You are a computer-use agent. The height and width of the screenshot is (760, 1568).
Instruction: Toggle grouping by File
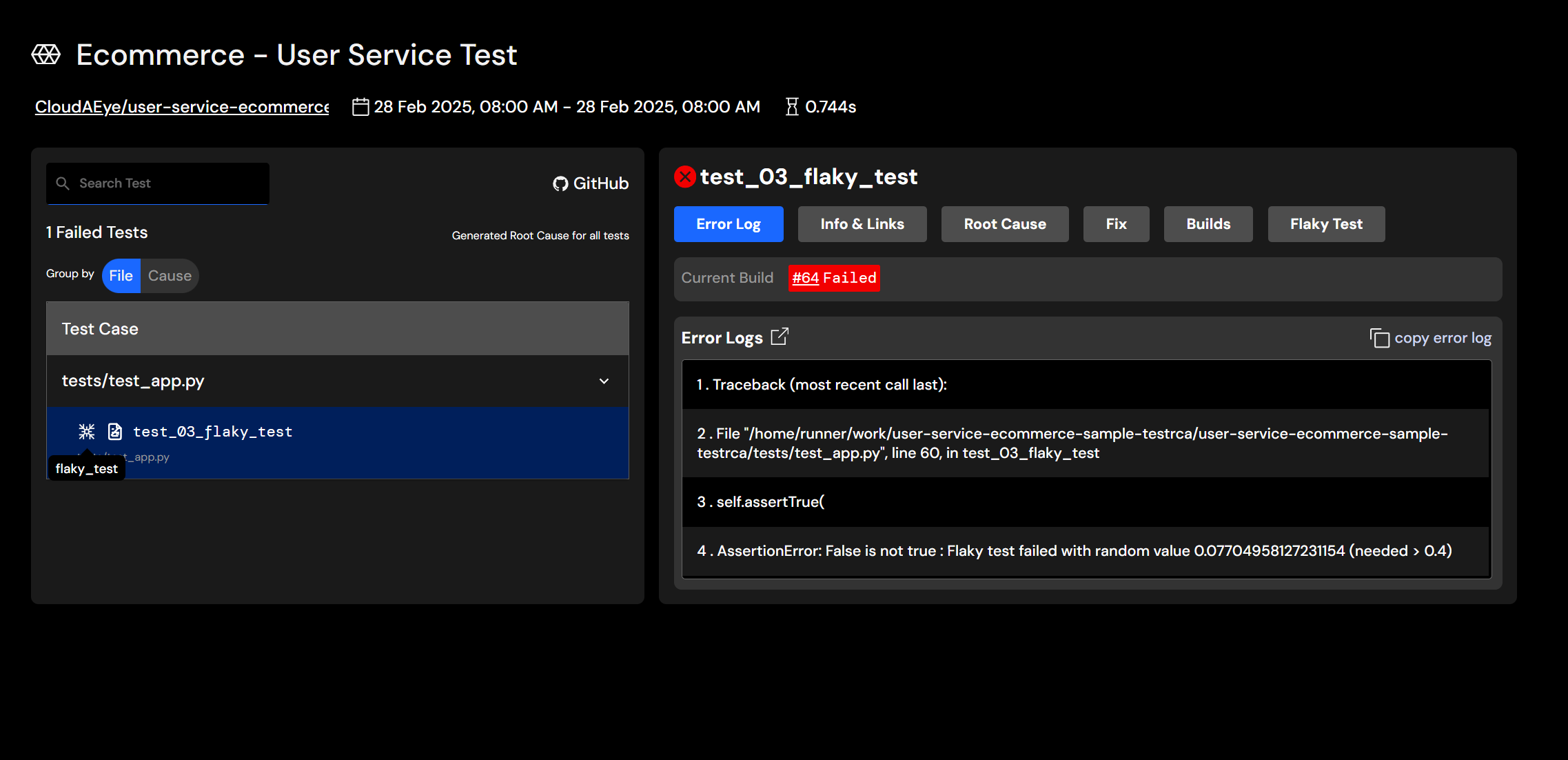click(x=121, y=275)
